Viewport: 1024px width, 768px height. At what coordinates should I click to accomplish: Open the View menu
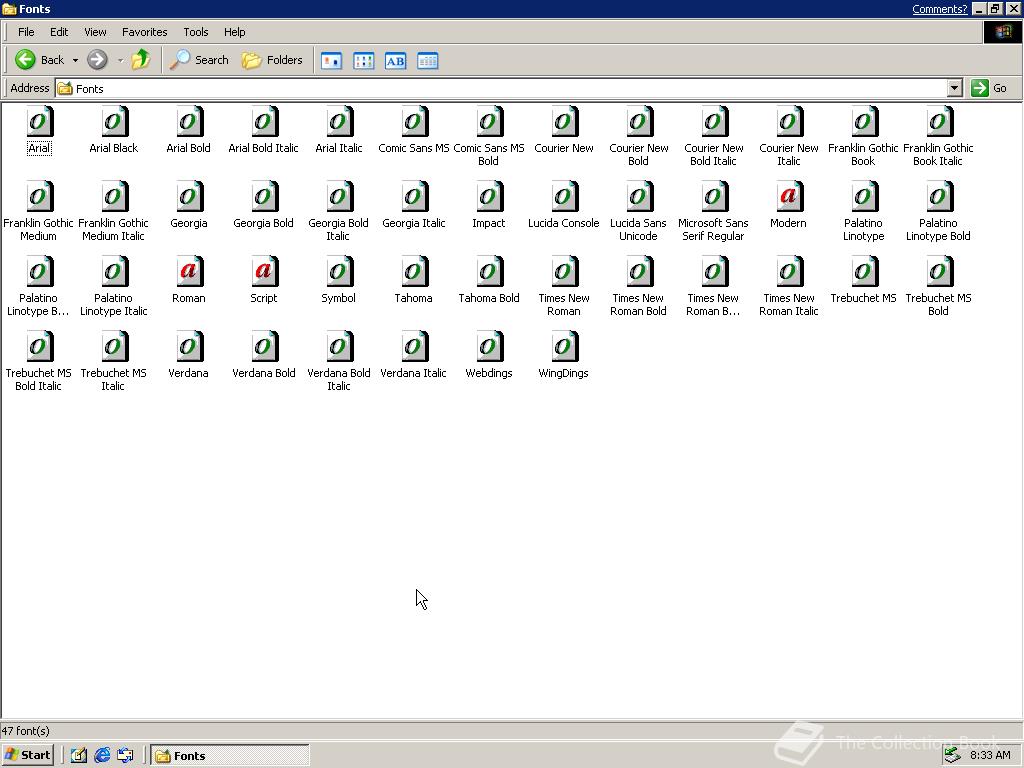point(95,32)
